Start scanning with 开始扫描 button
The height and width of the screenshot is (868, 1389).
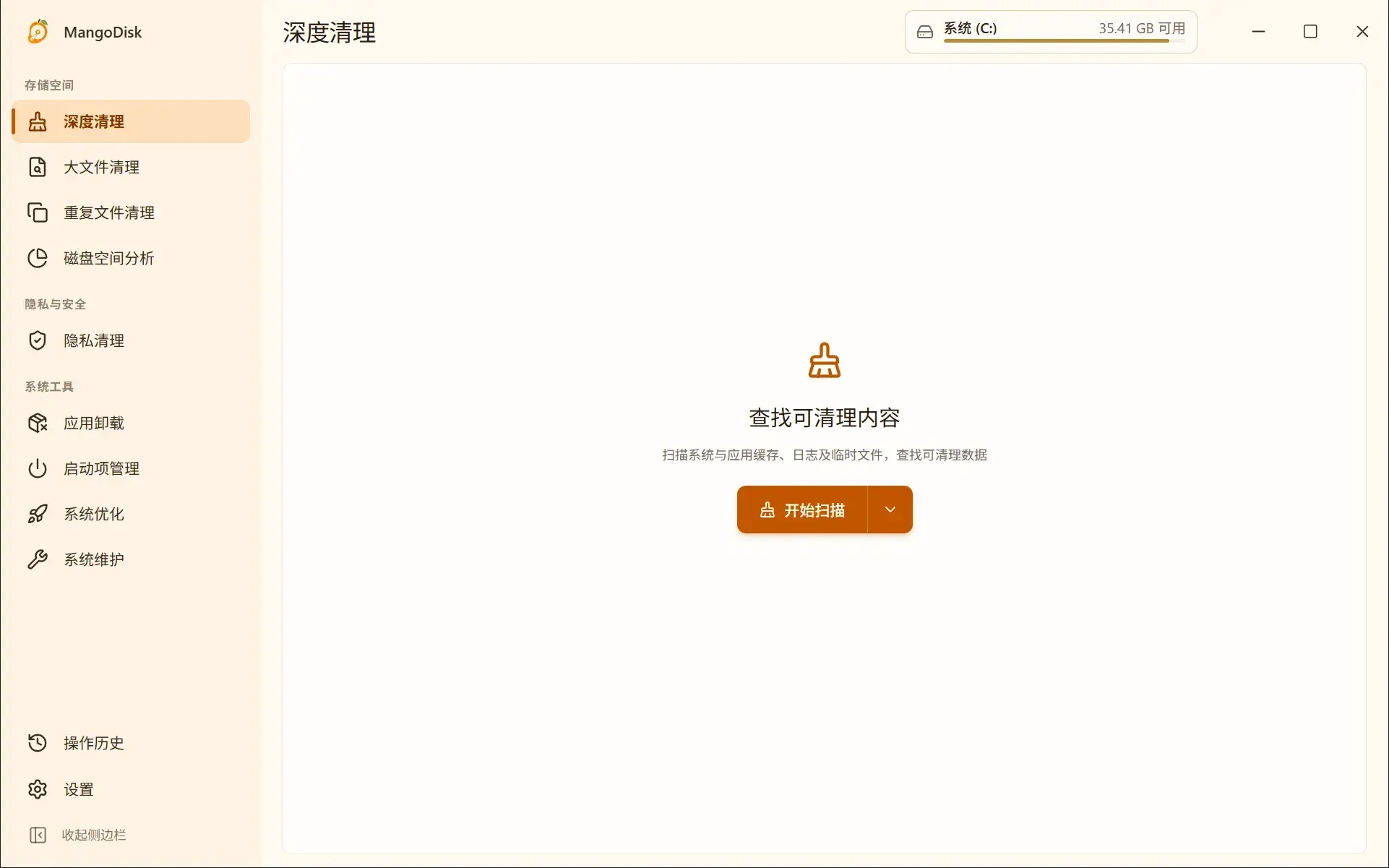pyautogui.click(x=802, y=510)
